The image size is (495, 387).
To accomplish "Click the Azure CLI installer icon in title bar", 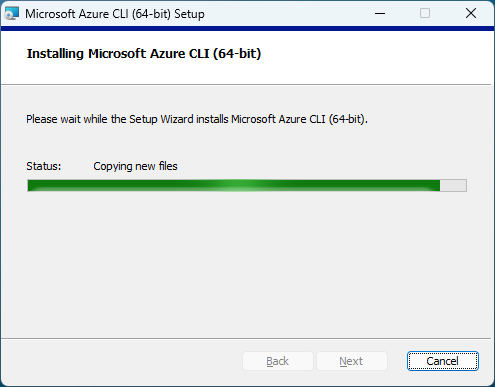I will [x=12, y=14].
